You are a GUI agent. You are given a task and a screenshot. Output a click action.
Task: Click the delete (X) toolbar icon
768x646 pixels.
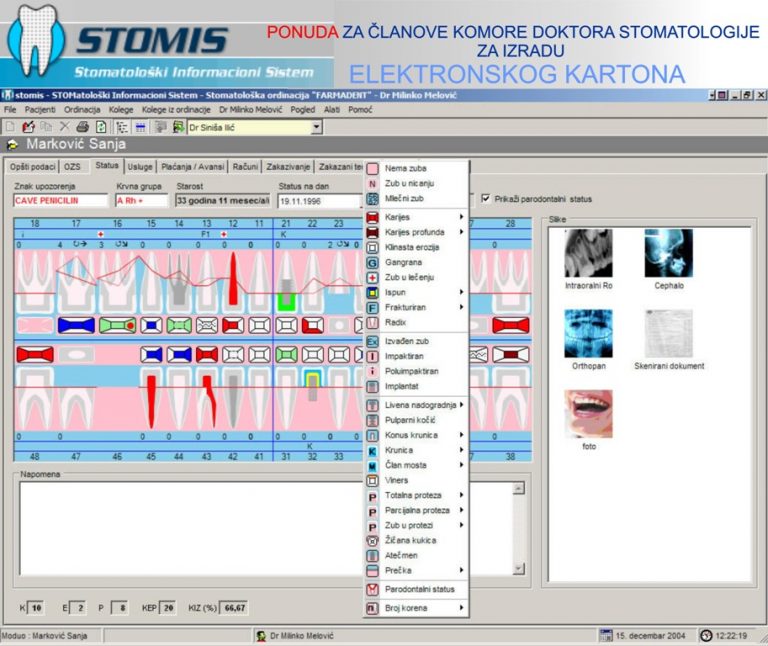[64, 127]
